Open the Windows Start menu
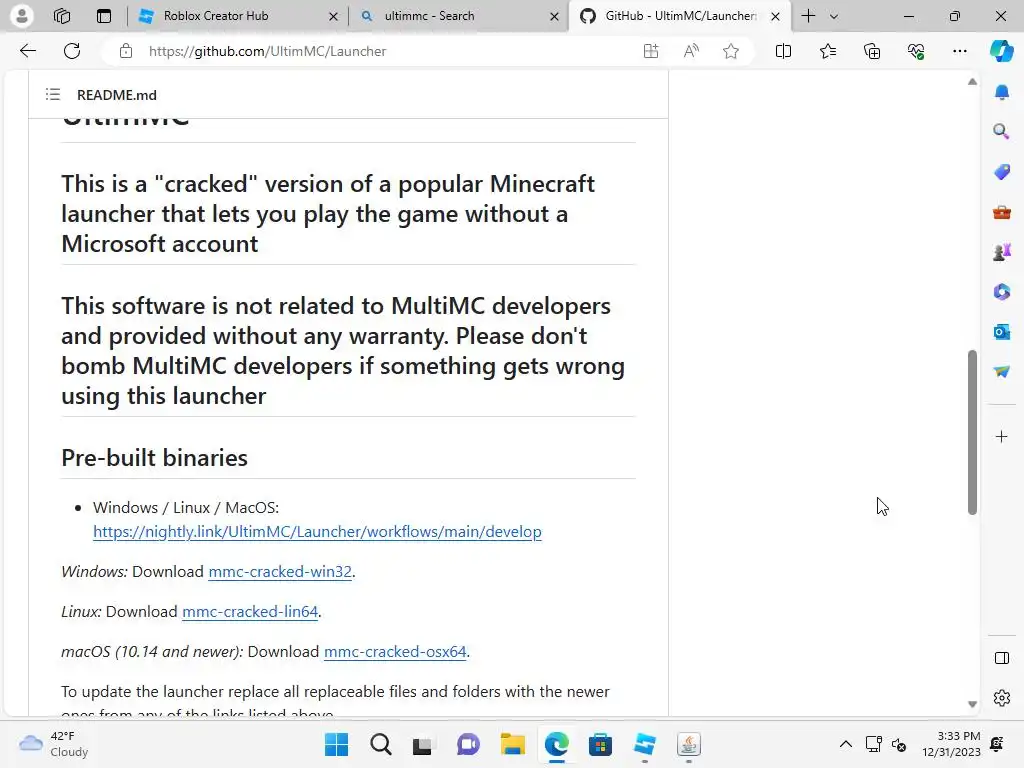This screenshot has width=1024, height=768. (x=337, y=744)
